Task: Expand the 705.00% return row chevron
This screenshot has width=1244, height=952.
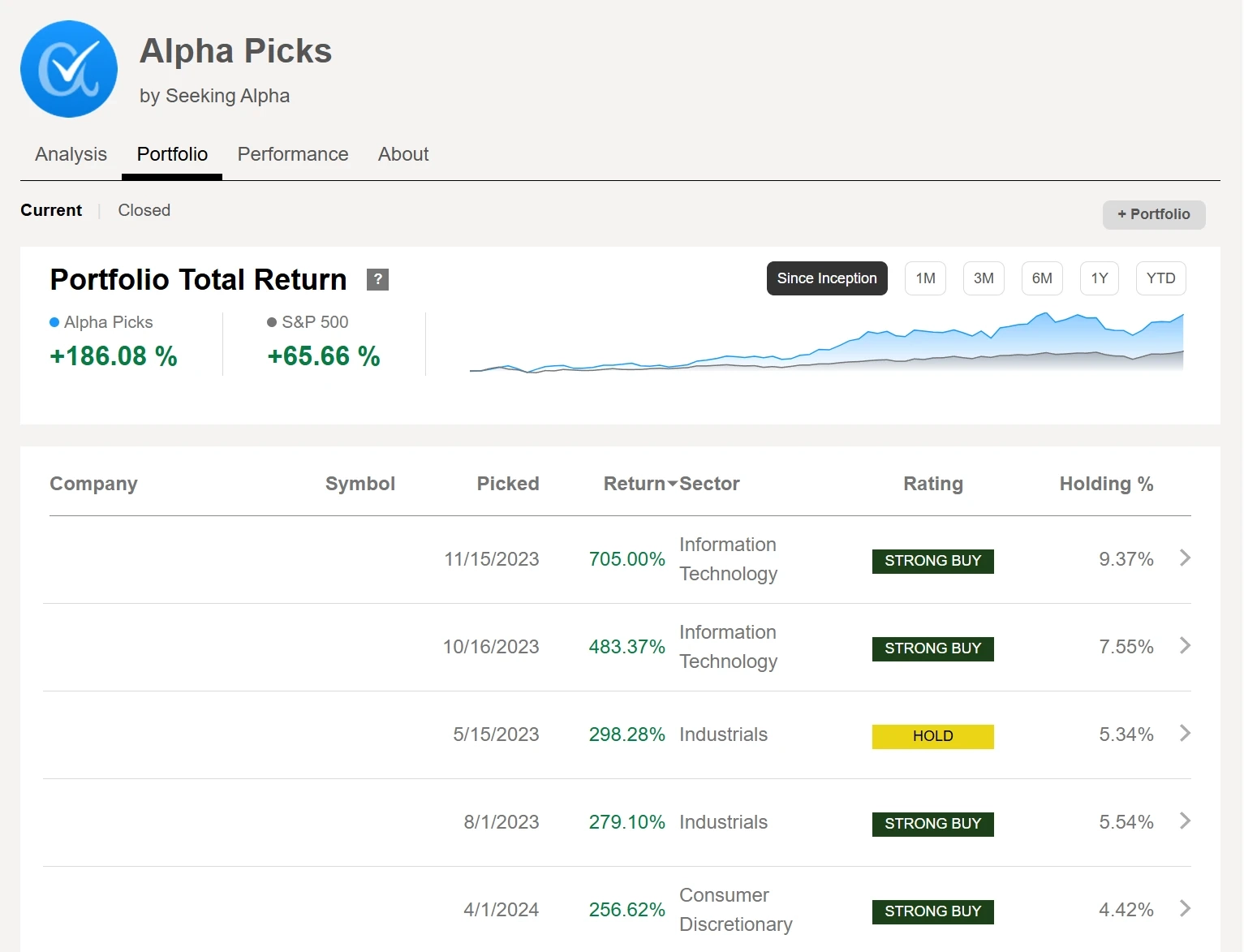Action: click(1185, 558)
